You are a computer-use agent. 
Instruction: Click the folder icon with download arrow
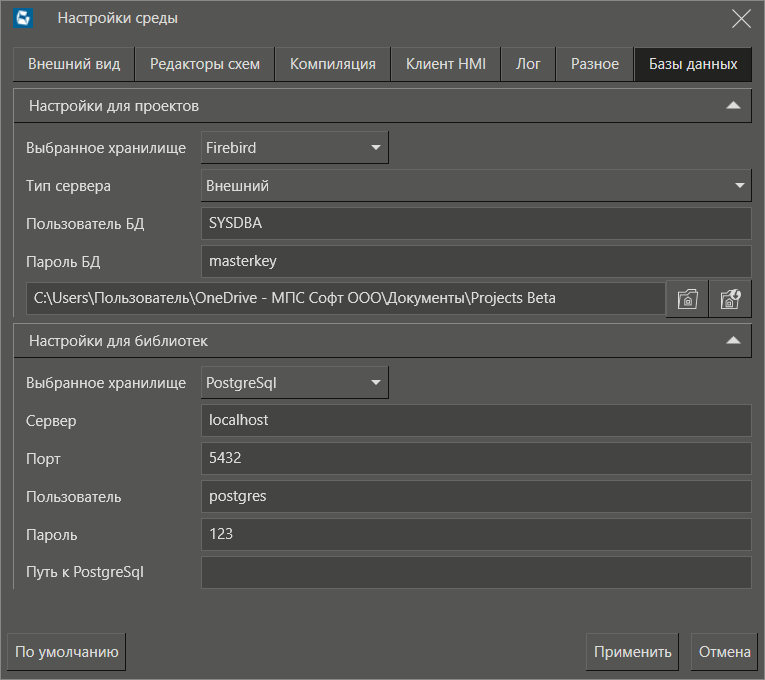pos(730,298)
